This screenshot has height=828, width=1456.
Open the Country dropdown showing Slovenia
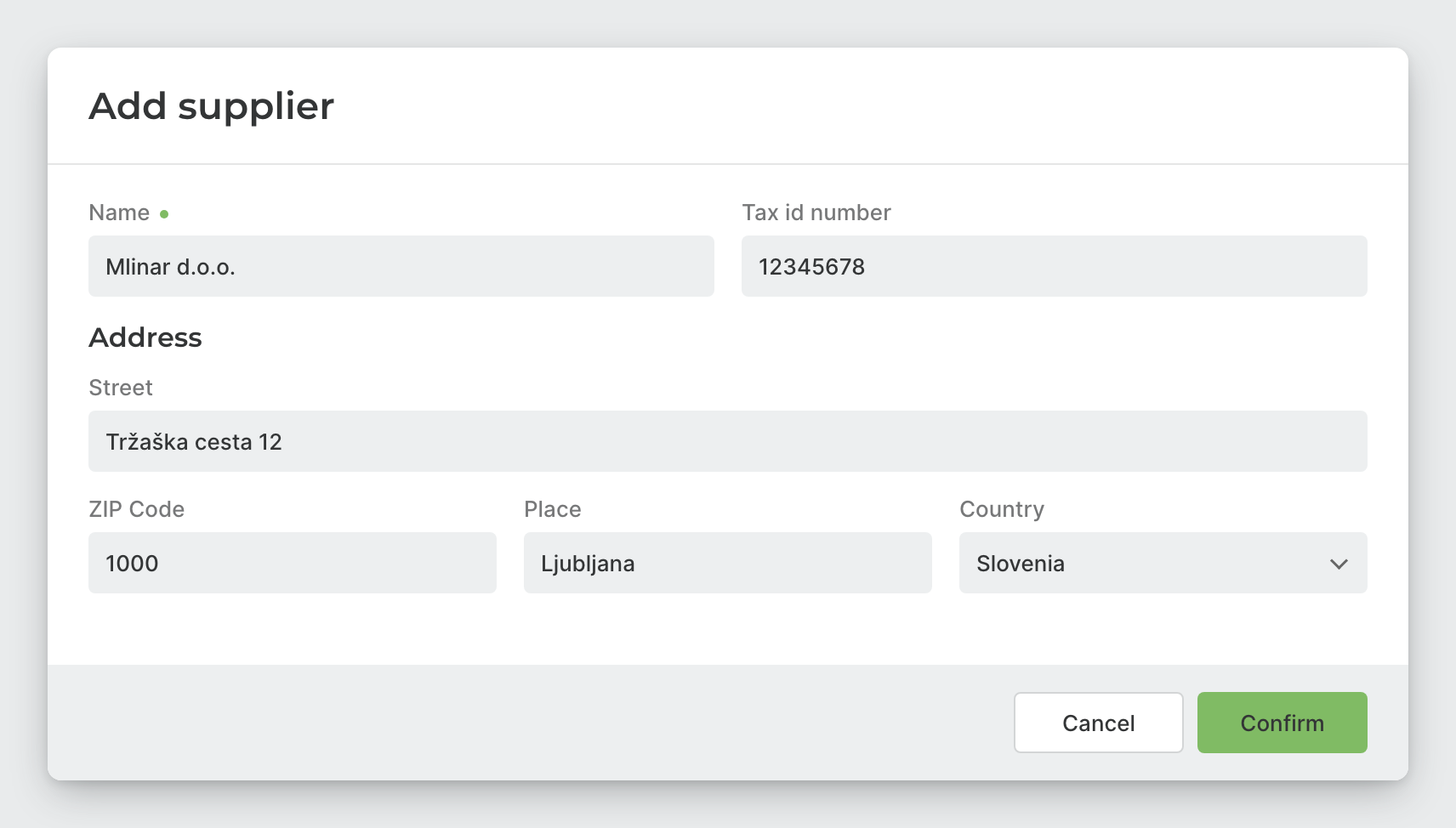[x=1163, y=563]
